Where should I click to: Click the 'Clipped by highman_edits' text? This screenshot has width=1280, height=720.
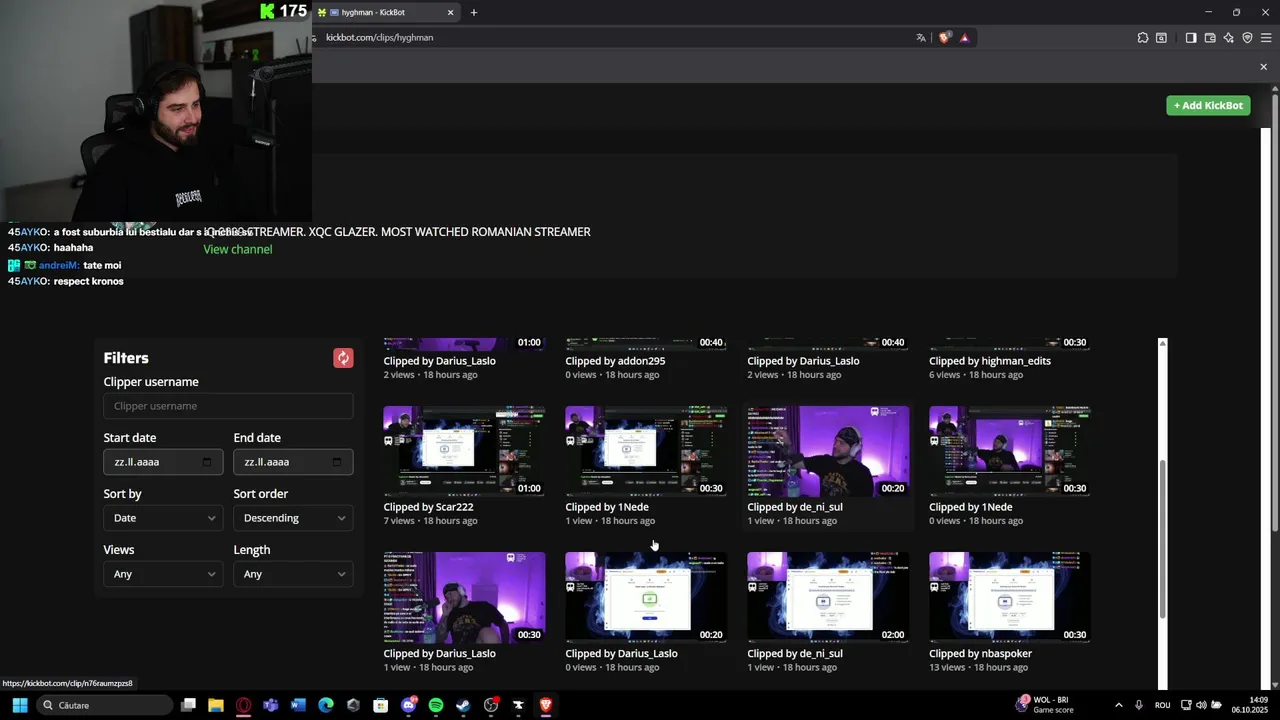pyautogui.click(x=990, y=361)
